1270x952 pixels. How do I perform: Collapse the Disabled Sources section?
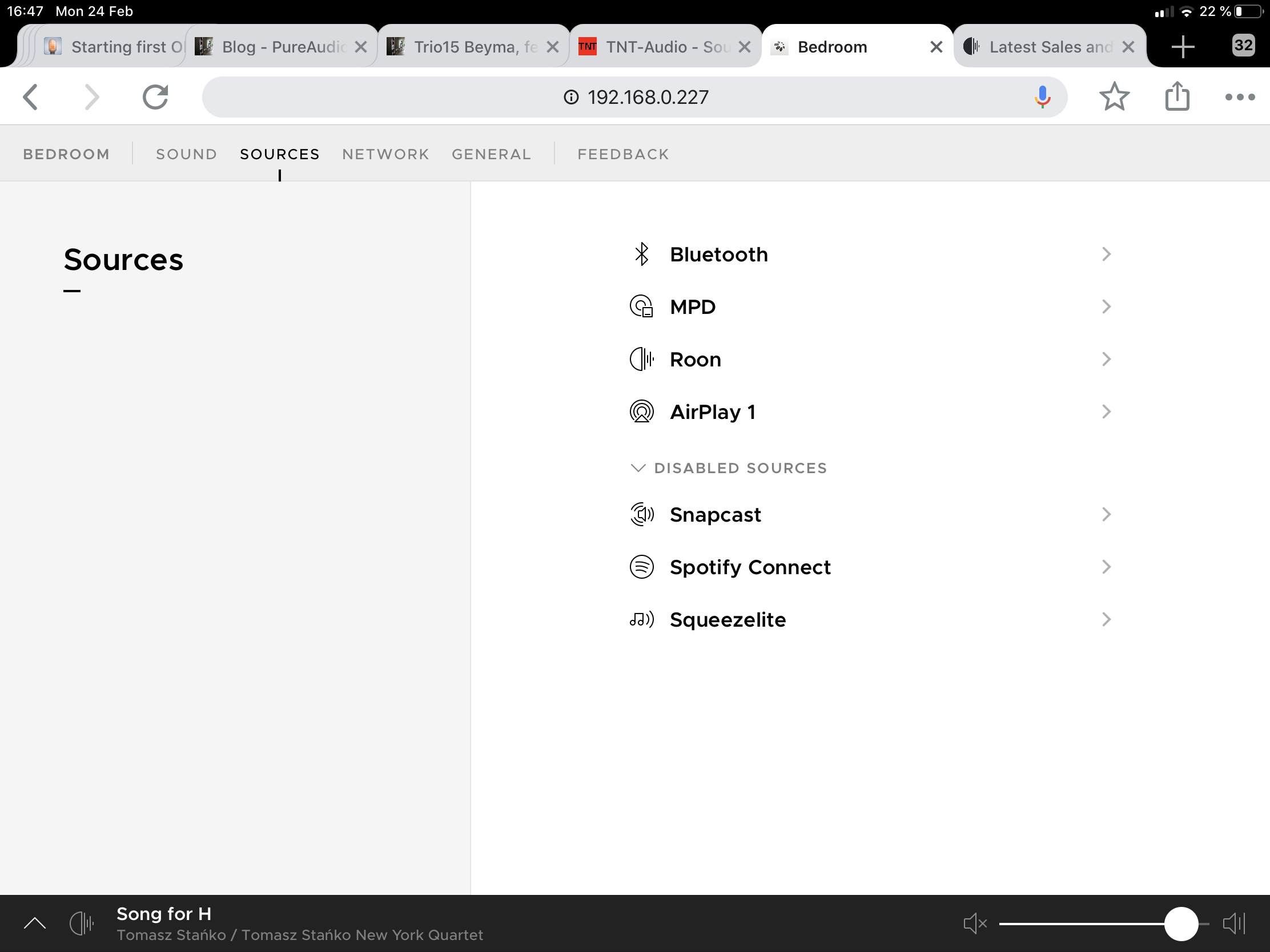click(x=729, y=468)
